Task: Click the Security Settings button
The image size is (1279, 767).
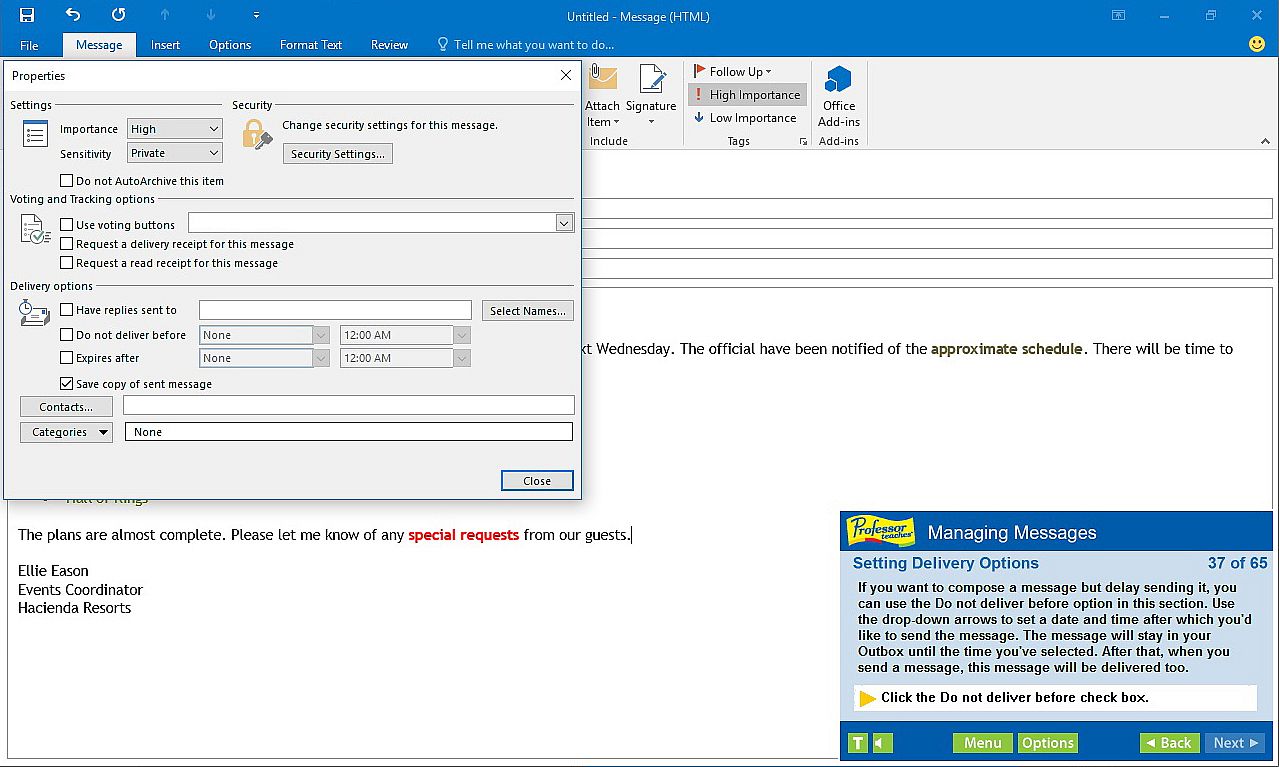Action: coord(338,154)
